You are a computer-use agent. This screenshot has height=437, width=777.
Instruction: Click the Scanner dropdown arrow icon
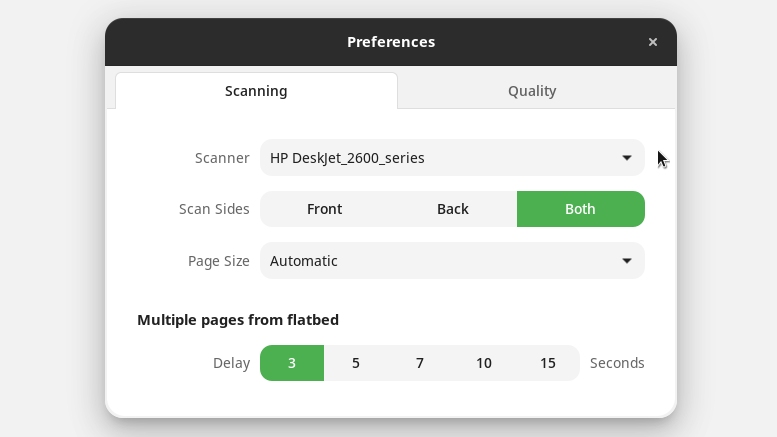pos(627,158)
